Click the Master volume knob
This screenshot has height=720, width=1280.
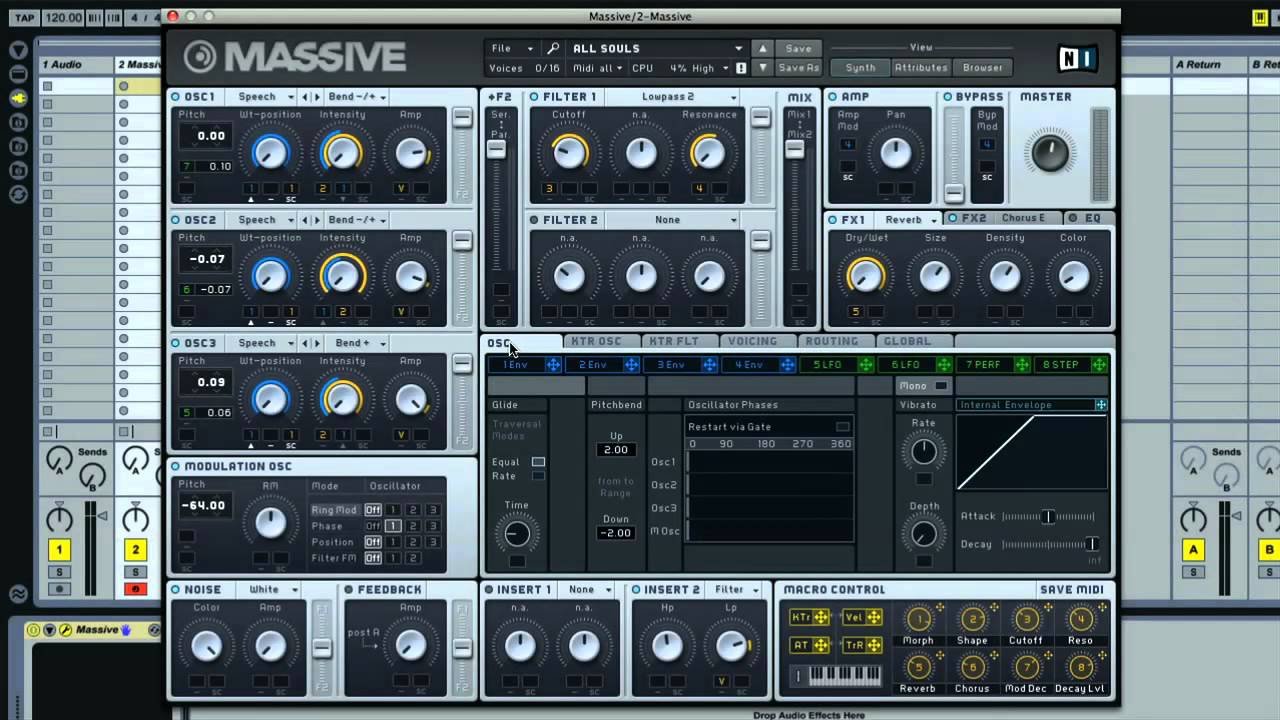(1049, 152)
